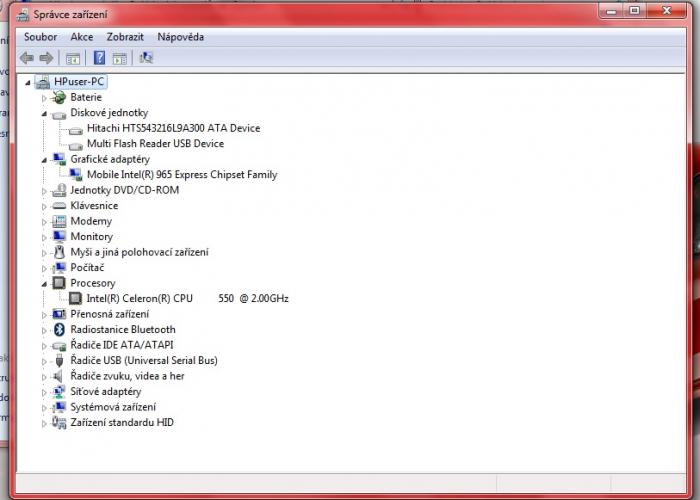Click the Intel Celeron CPU processor icon
Viewport: 700px width, 500px height.
tap(76, 298)
